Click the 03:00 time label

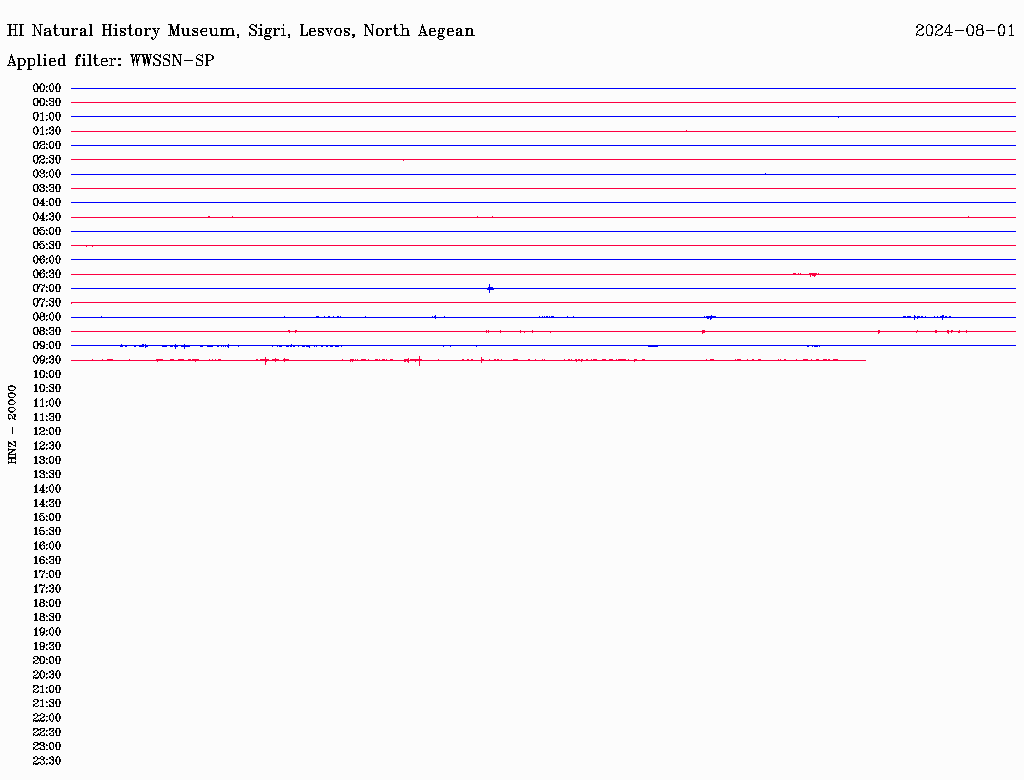click(47, 174)
